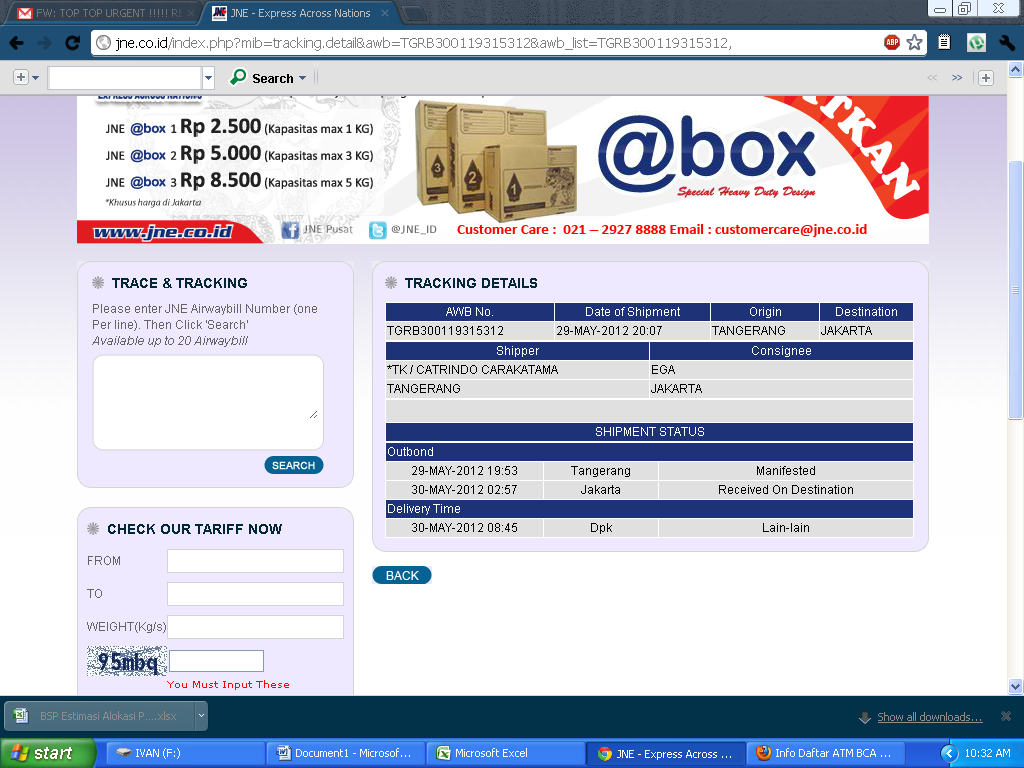
Task: Close the downloads bar with the X
Action: pyautogui.click(x=1006, y=716)
